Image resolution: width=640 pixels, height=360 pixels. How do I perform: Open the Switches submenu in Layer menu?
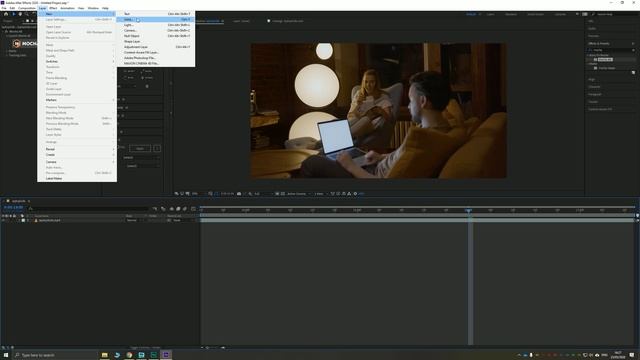(77, 61)
